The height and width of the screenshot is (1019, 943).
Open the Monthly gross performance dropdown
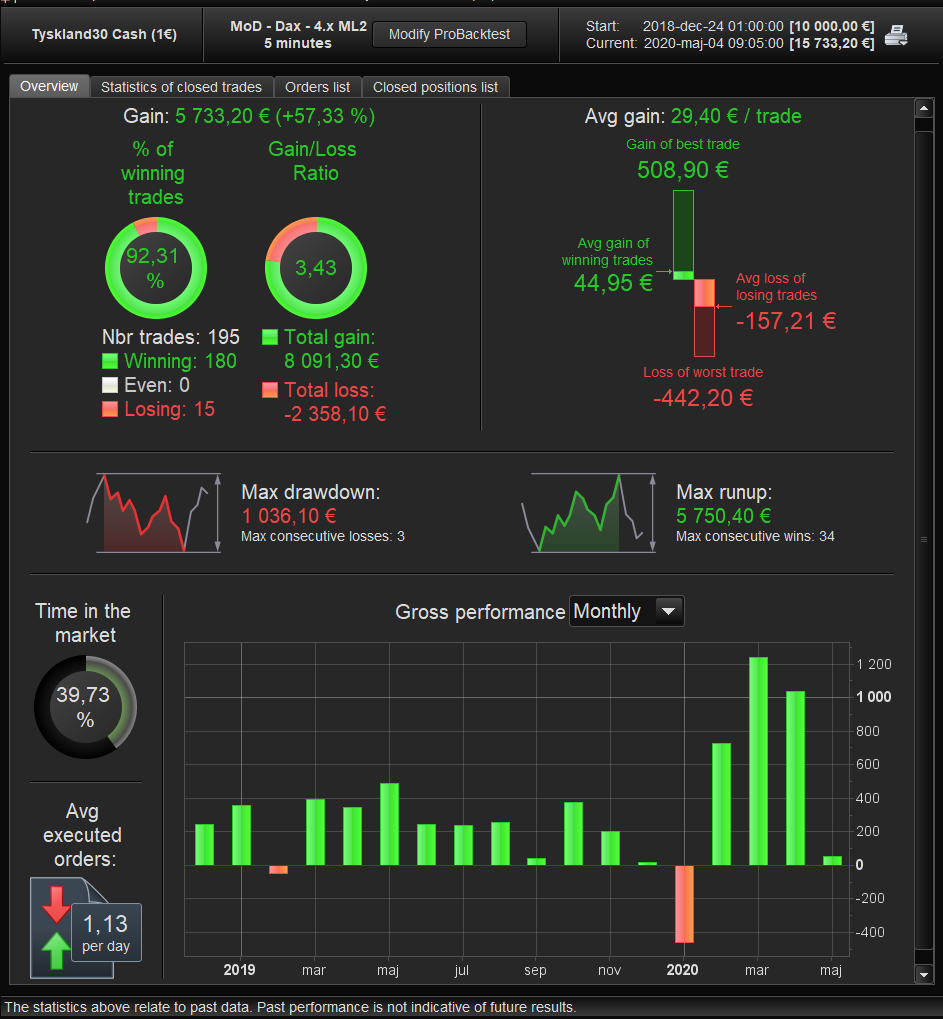(x=627, y=612)
